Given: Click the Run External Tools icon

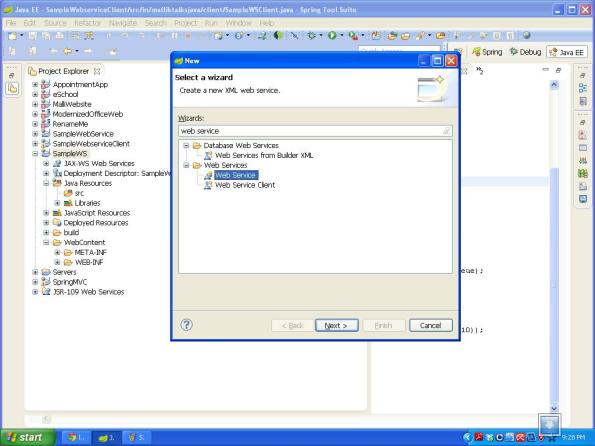Looking at the screenshot, I should [x=353, y=36].
